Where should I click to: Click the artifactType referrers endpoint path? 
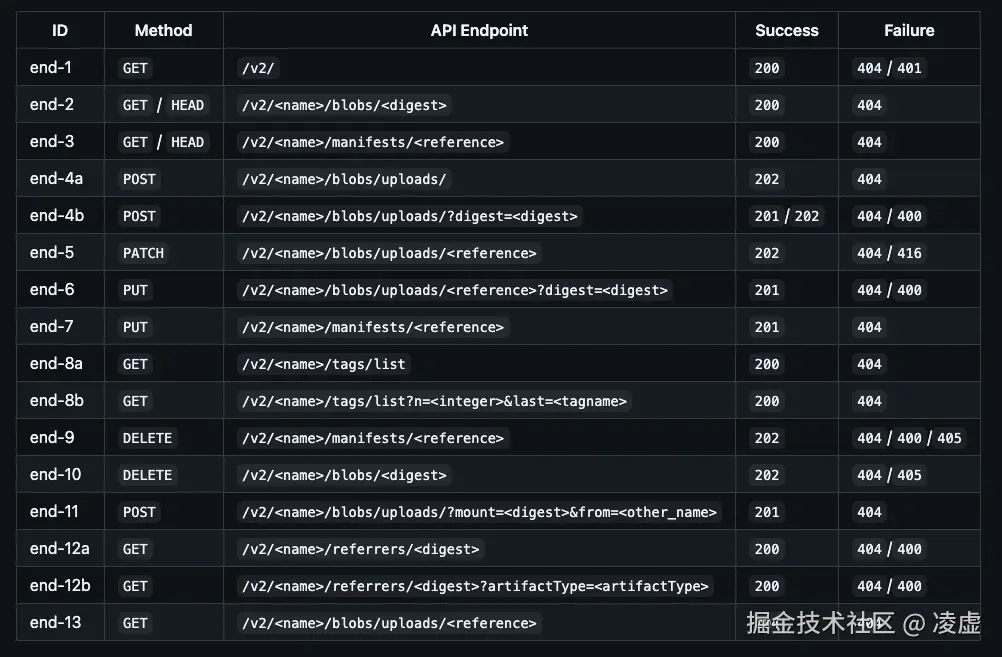(475, 586)
